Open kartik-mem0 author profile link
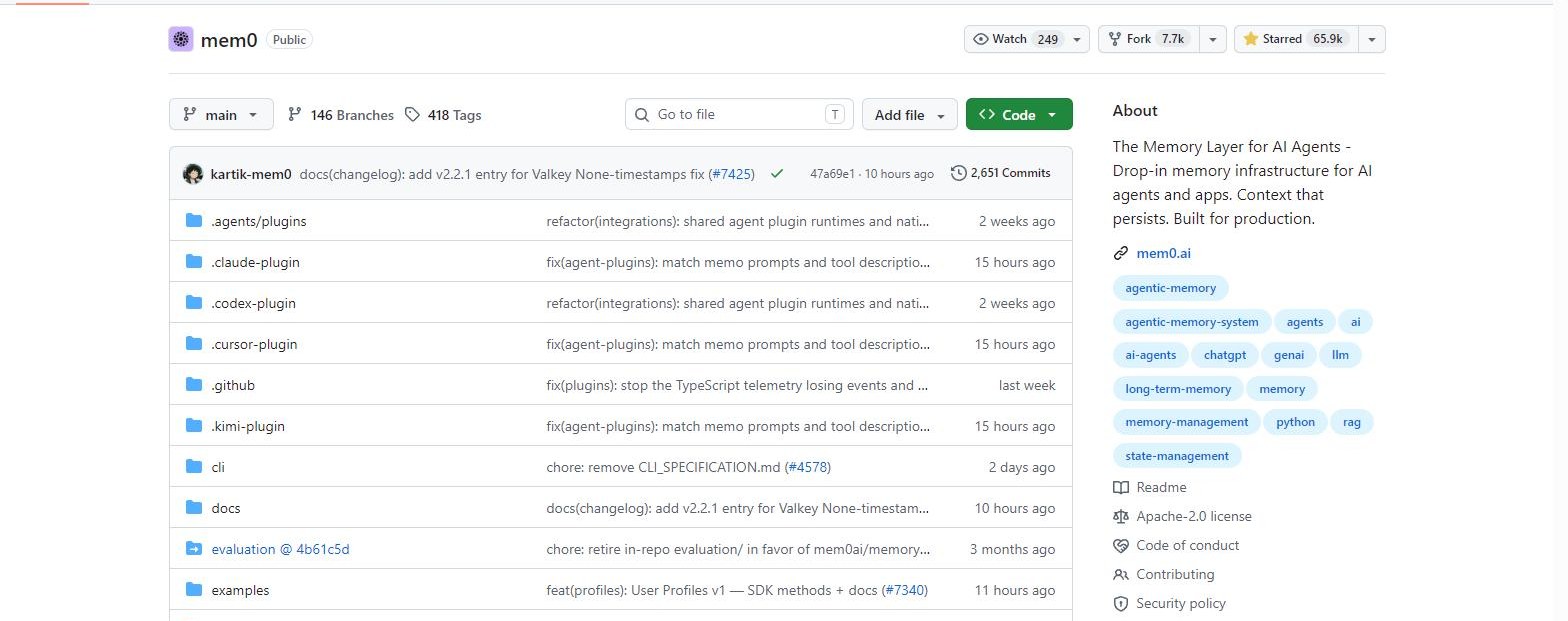This screenshot has height=621, width=1568. (251, 174)
